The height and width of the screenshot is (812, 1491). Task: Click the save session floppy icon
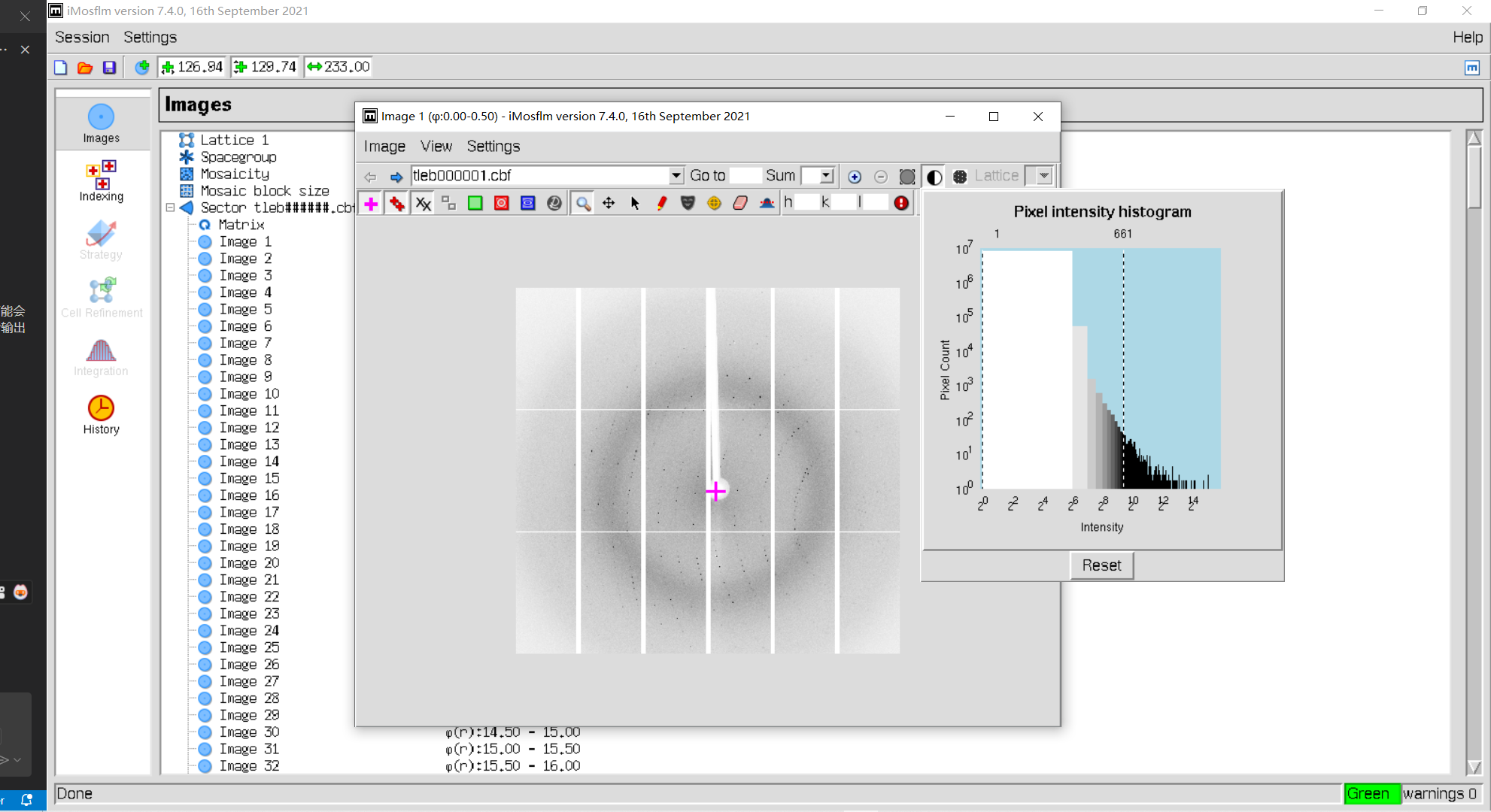tap(109, 68)
